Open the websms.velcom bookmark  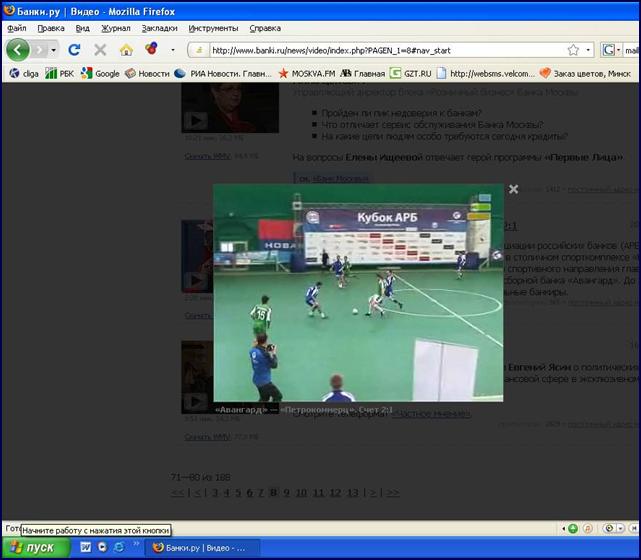point(486,74)
